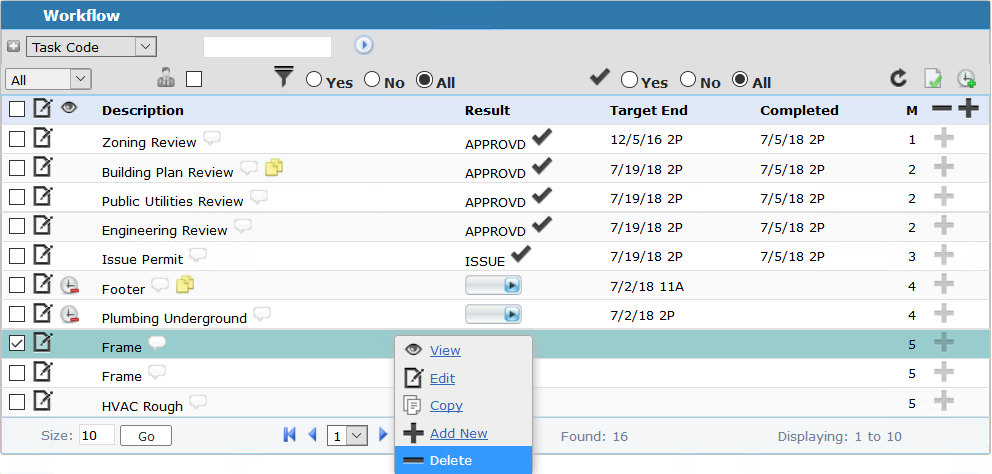
Task: Open the comment bubble beside Issue Permit
Action: click(198, 256)
